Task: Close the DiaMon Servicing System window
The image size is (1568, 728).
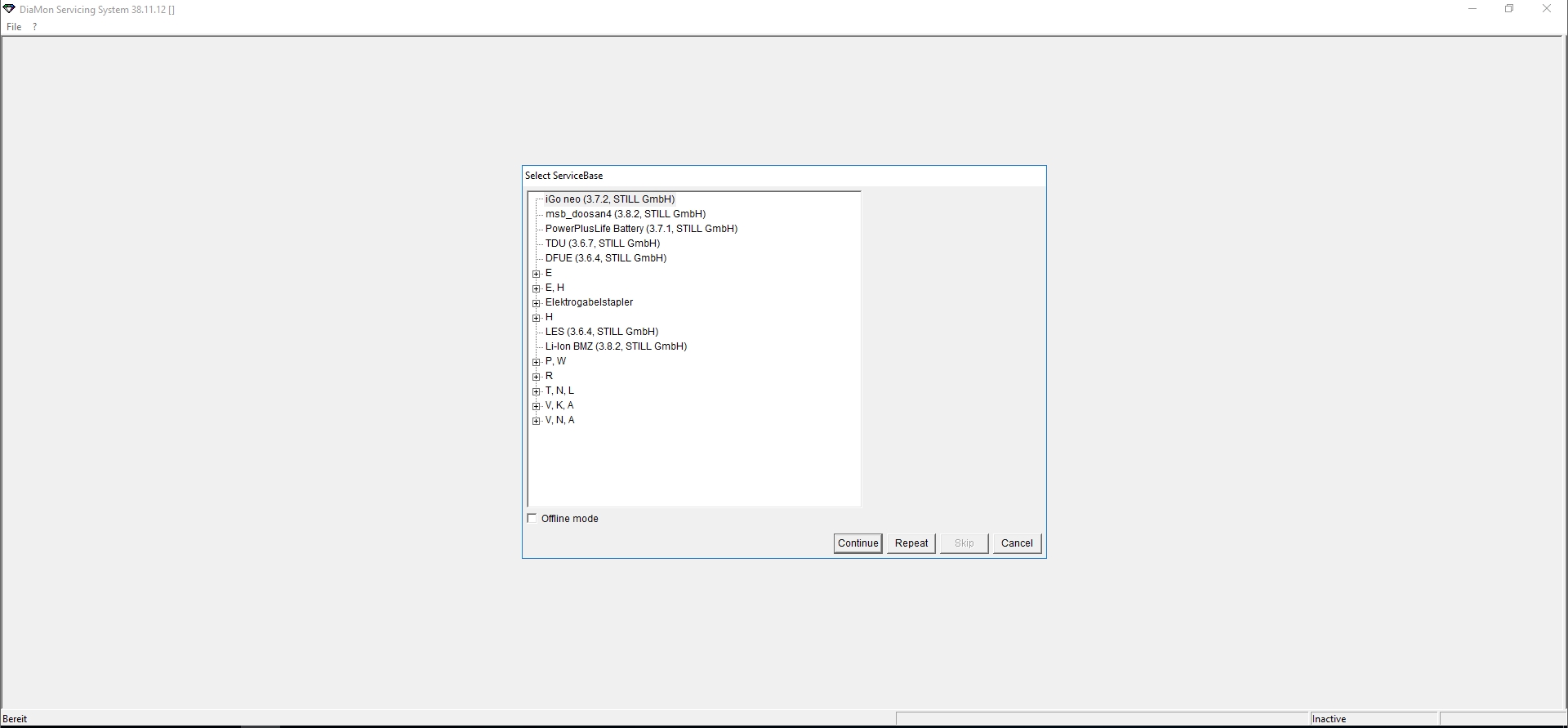Action: 1547,9
